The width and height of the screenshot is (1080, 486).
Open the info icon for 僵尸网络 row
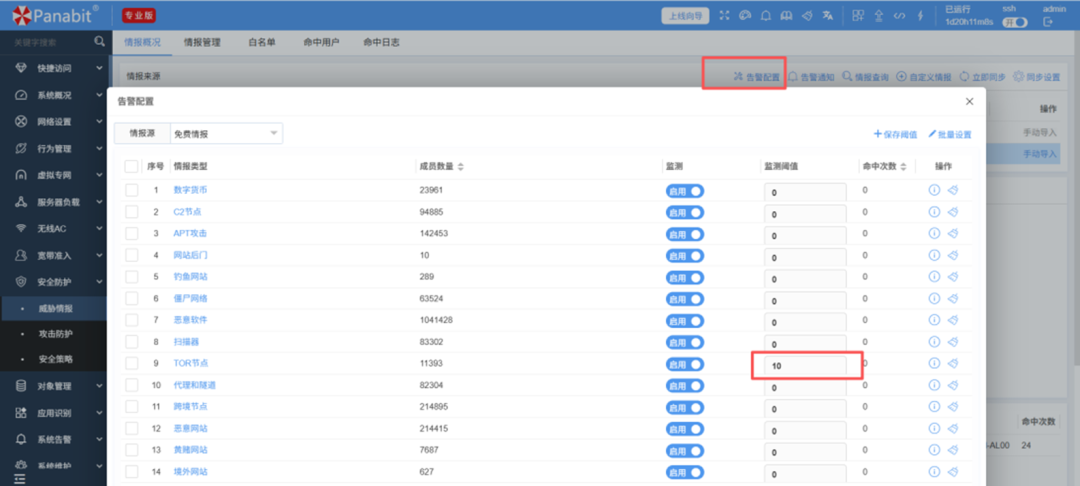click(935, 298)
